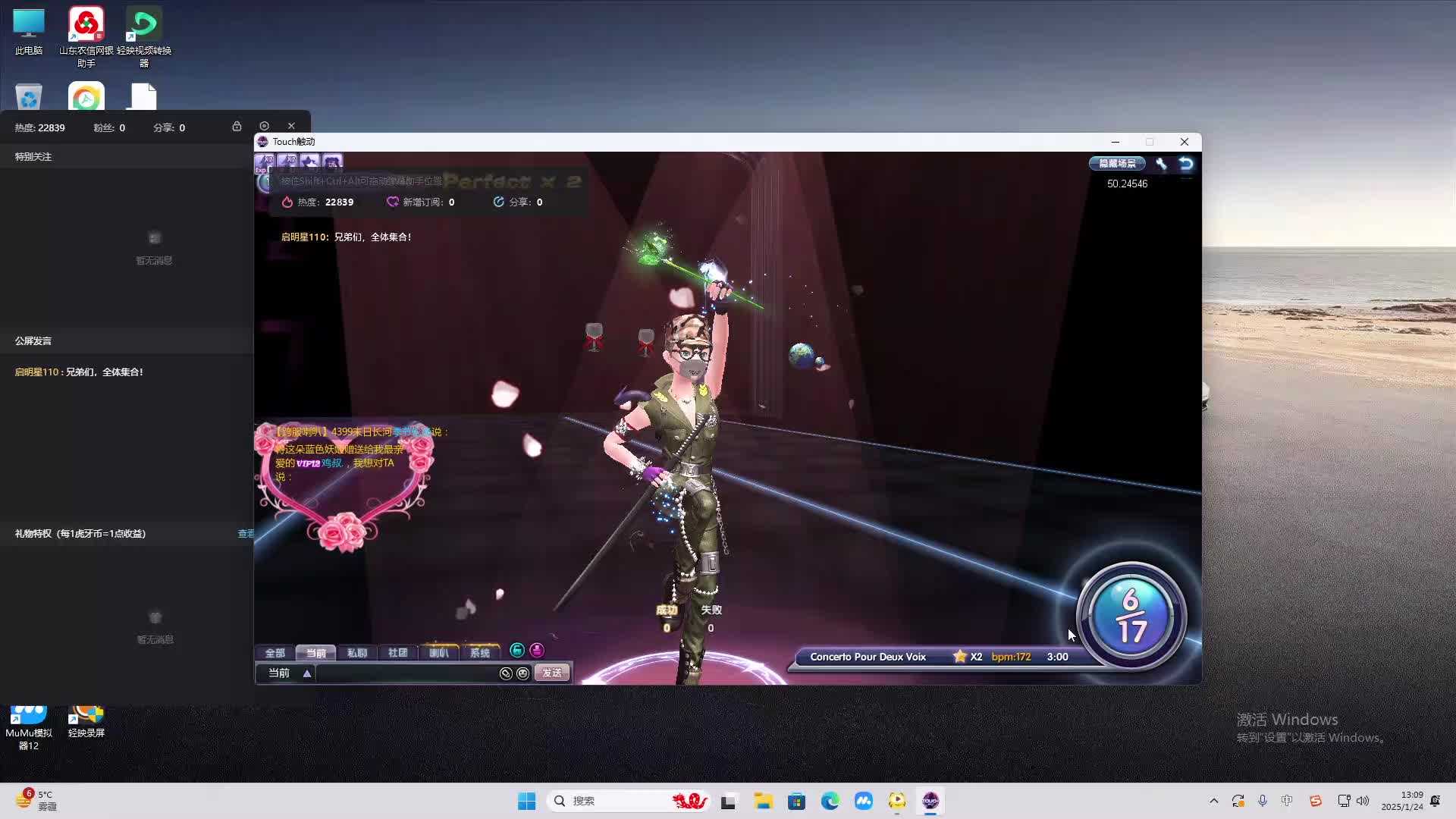Click the circular beat counter dial
The image size is (1456, 819).
tap(1131, 616)
